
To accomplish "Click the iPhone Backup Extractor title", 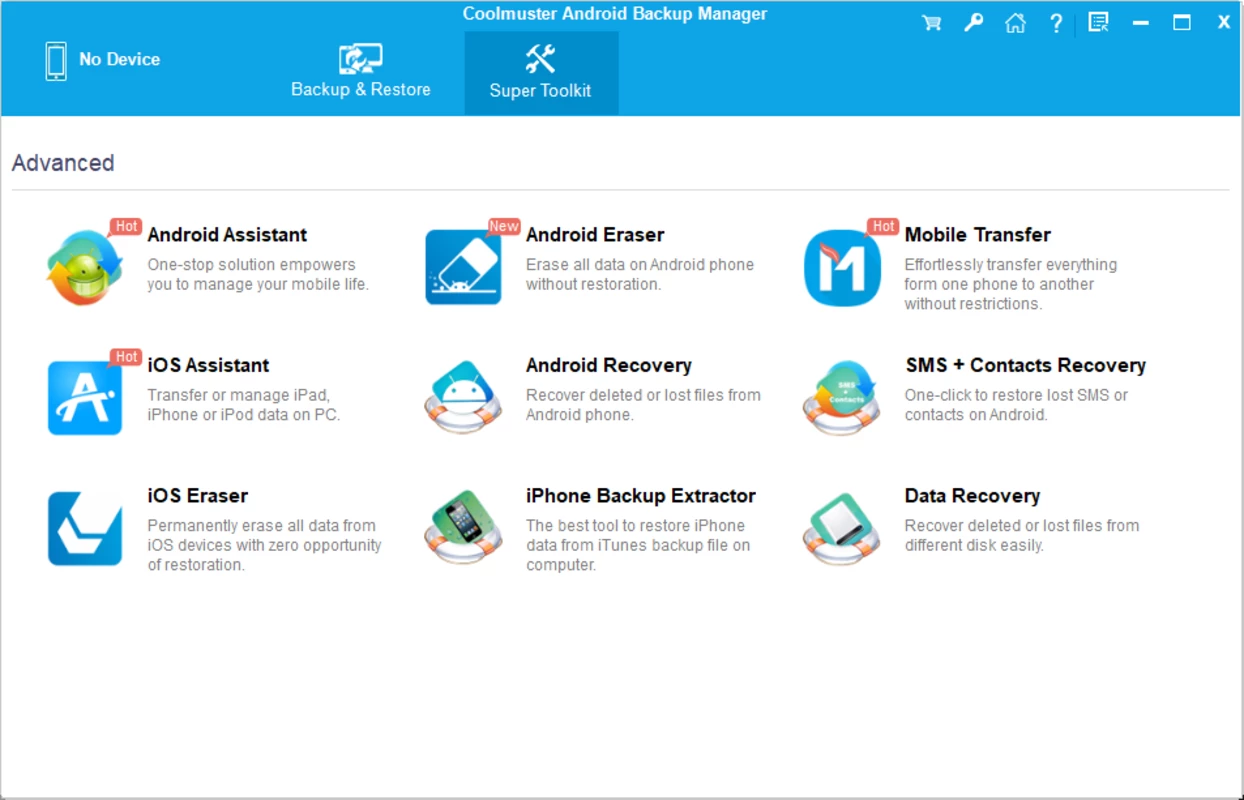I will pyautogui.click(x=641, y=496).
